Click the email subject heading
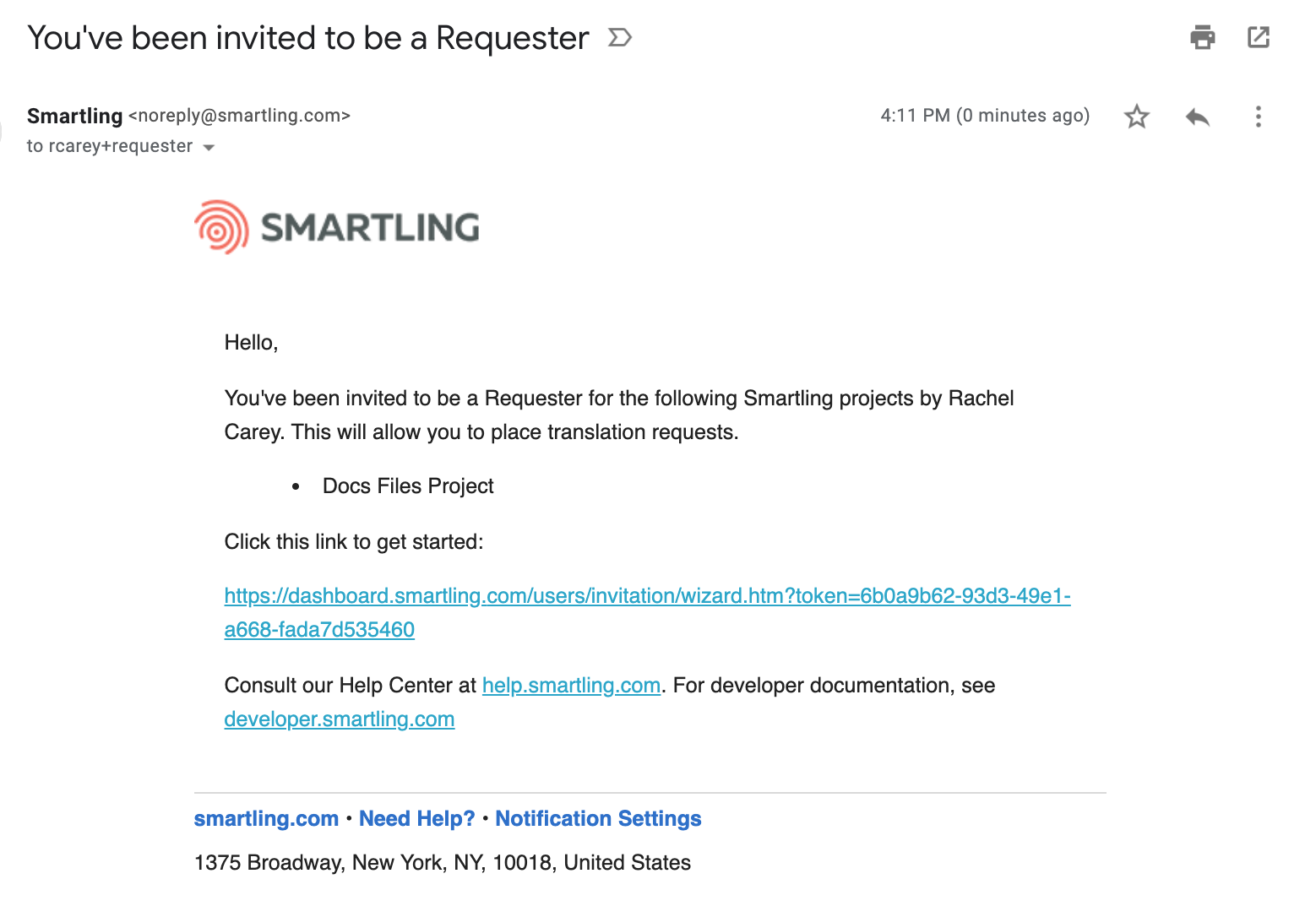1316x917 pixels. (308, 38)
